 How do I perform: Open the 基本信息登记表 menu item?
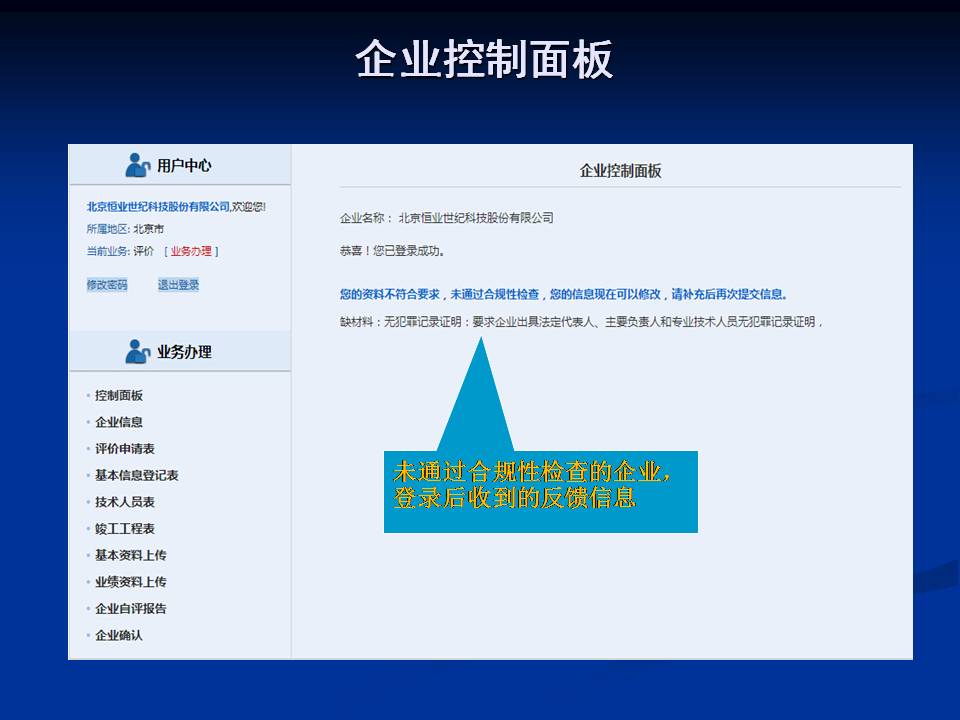click(x=137, y=475)
